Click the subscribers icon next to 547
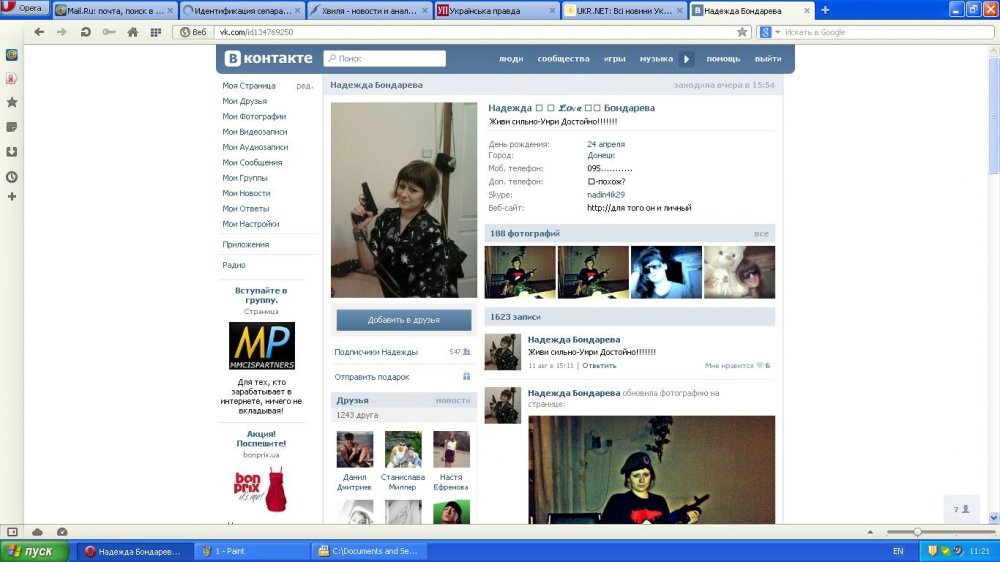The image size is (1000, 562). 467,351
